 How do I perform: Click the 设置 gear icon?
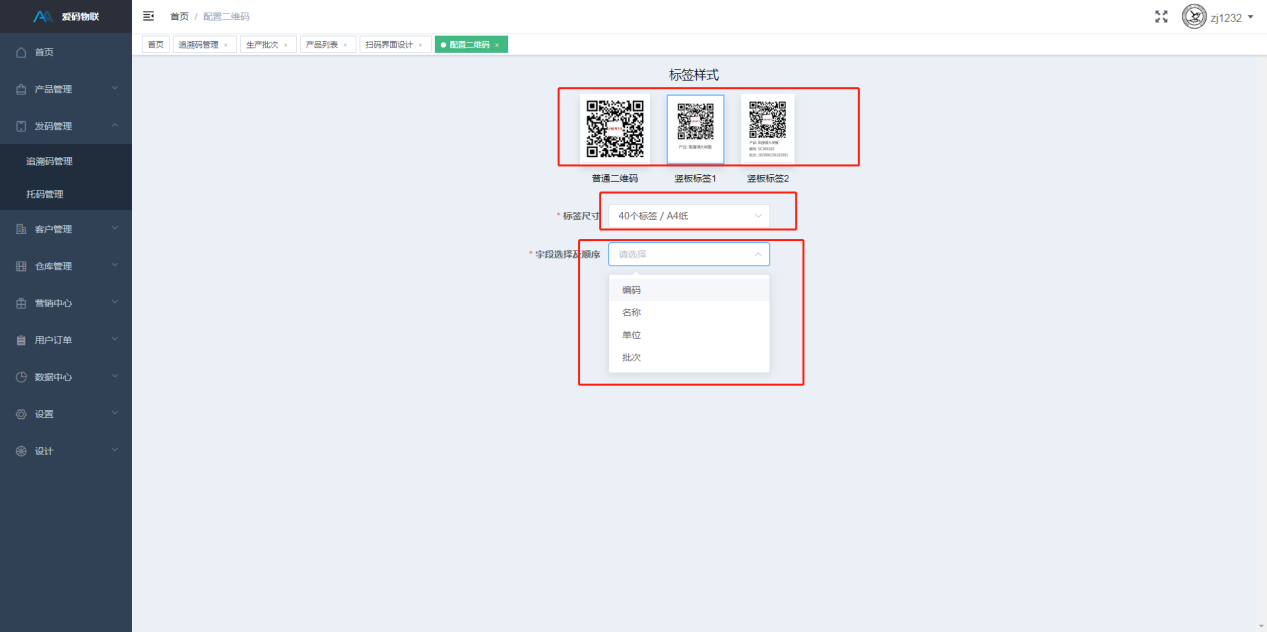(21, 414)
